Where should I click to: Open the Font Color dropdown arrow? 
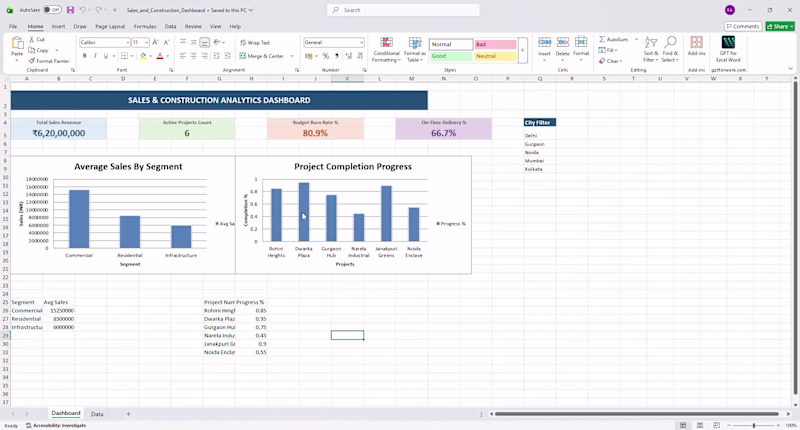(167, 56)
